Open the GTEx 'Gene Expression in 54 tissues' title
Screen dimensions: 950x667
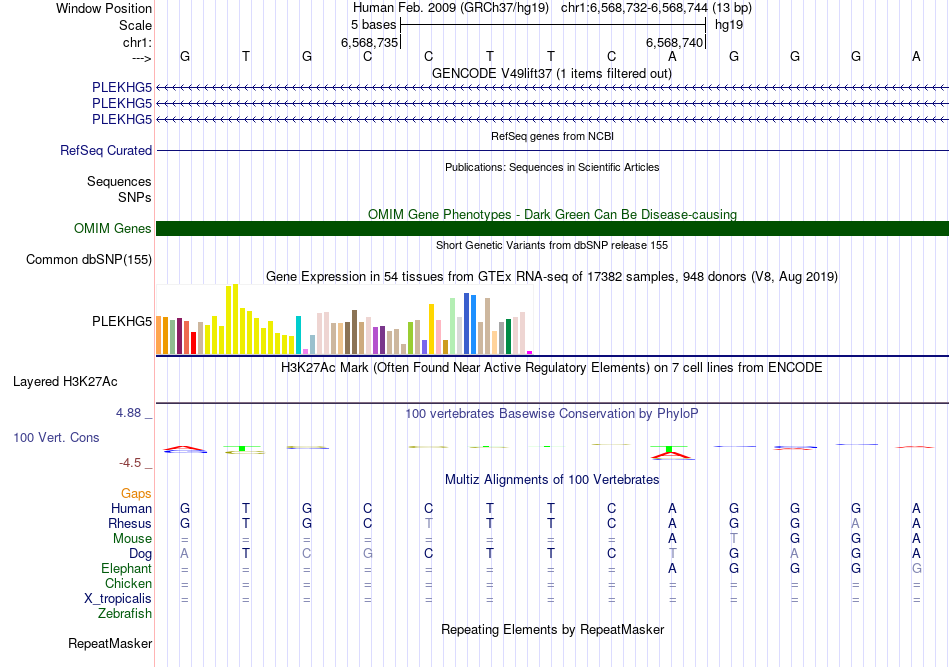[x=552, y=277]
